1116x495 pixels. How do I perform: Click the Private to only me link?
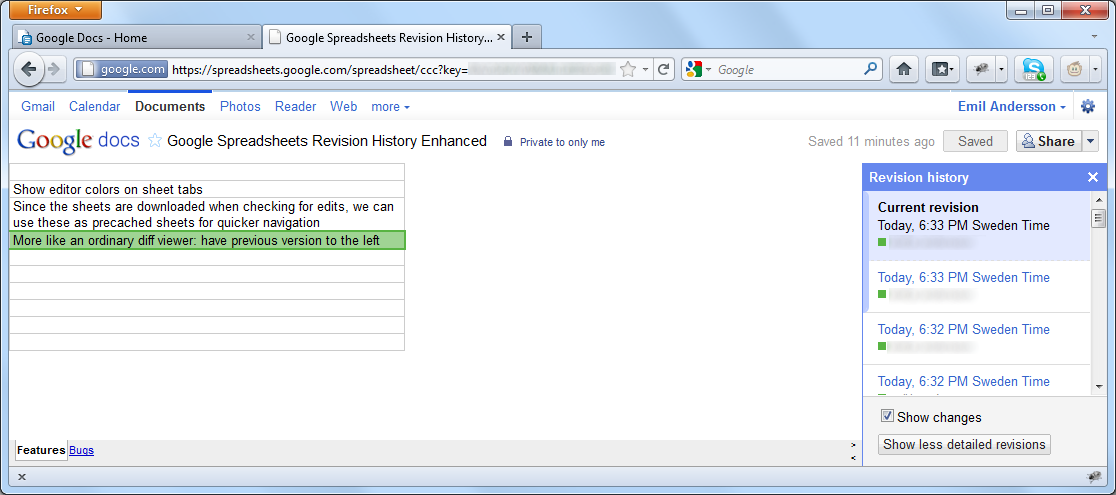pos(562,142)
